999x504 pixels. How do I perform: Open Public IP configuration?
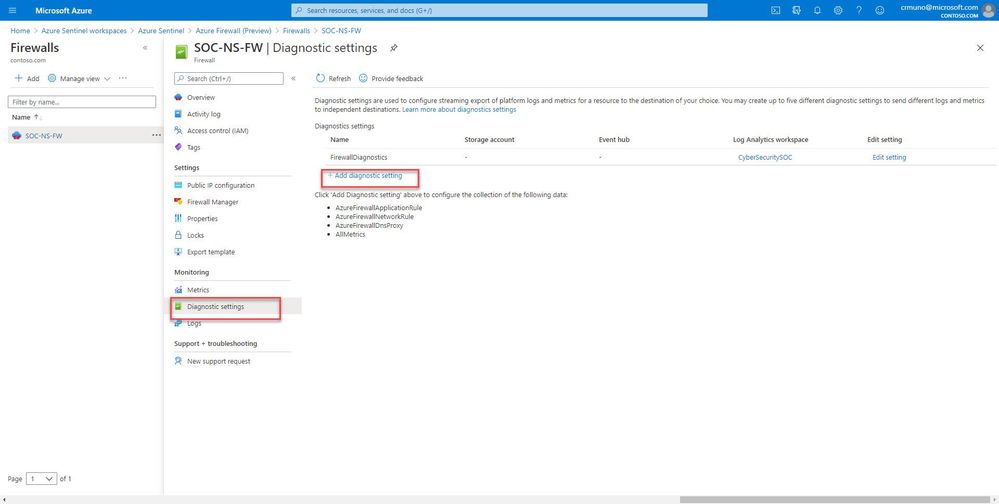point(220,185)
